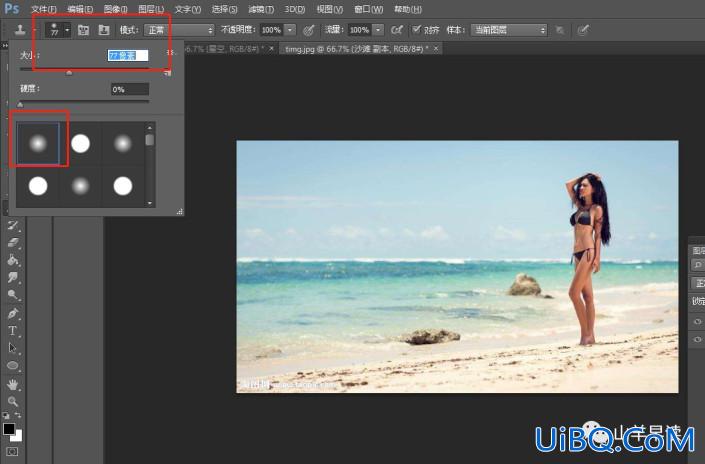The height and width of the screenshot is (464, 705).
Task: Select the hard round brush in first row middle
Action: point(80,143)
